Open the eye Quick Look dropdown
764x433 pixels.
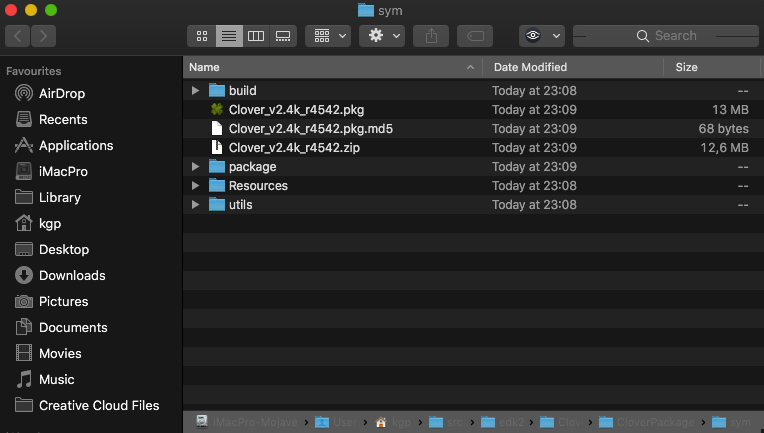(542, 36)
